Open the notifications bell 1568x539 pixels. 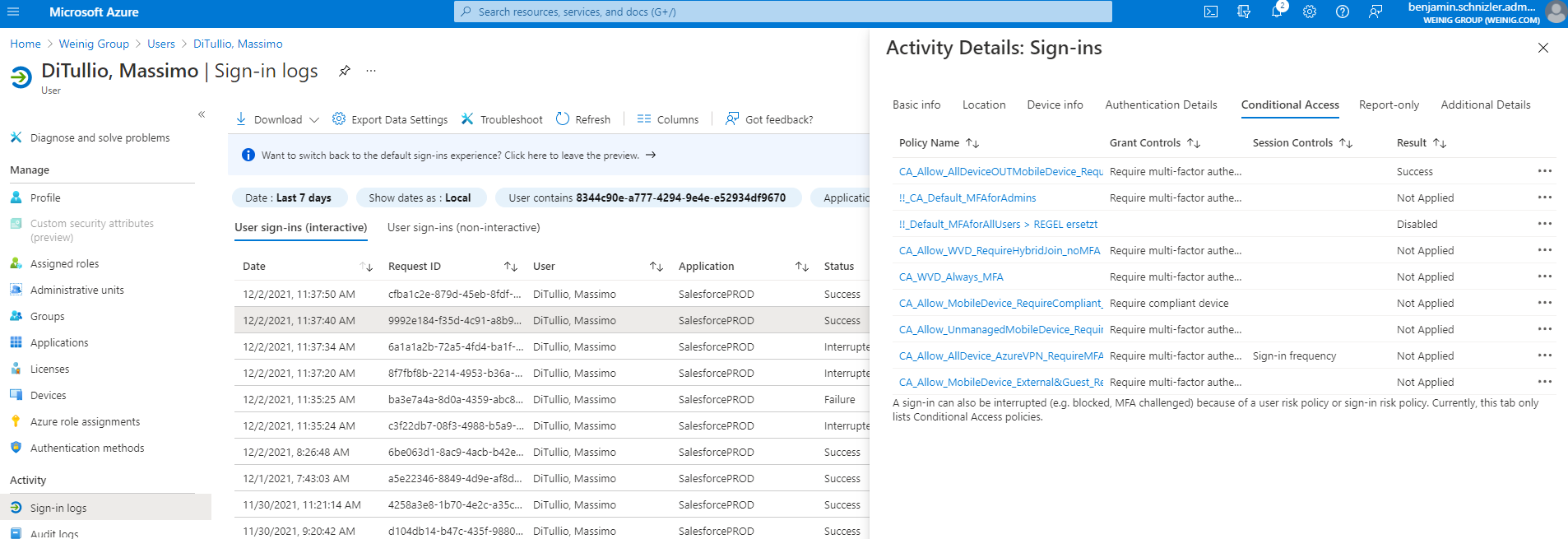coord(1277,12)
